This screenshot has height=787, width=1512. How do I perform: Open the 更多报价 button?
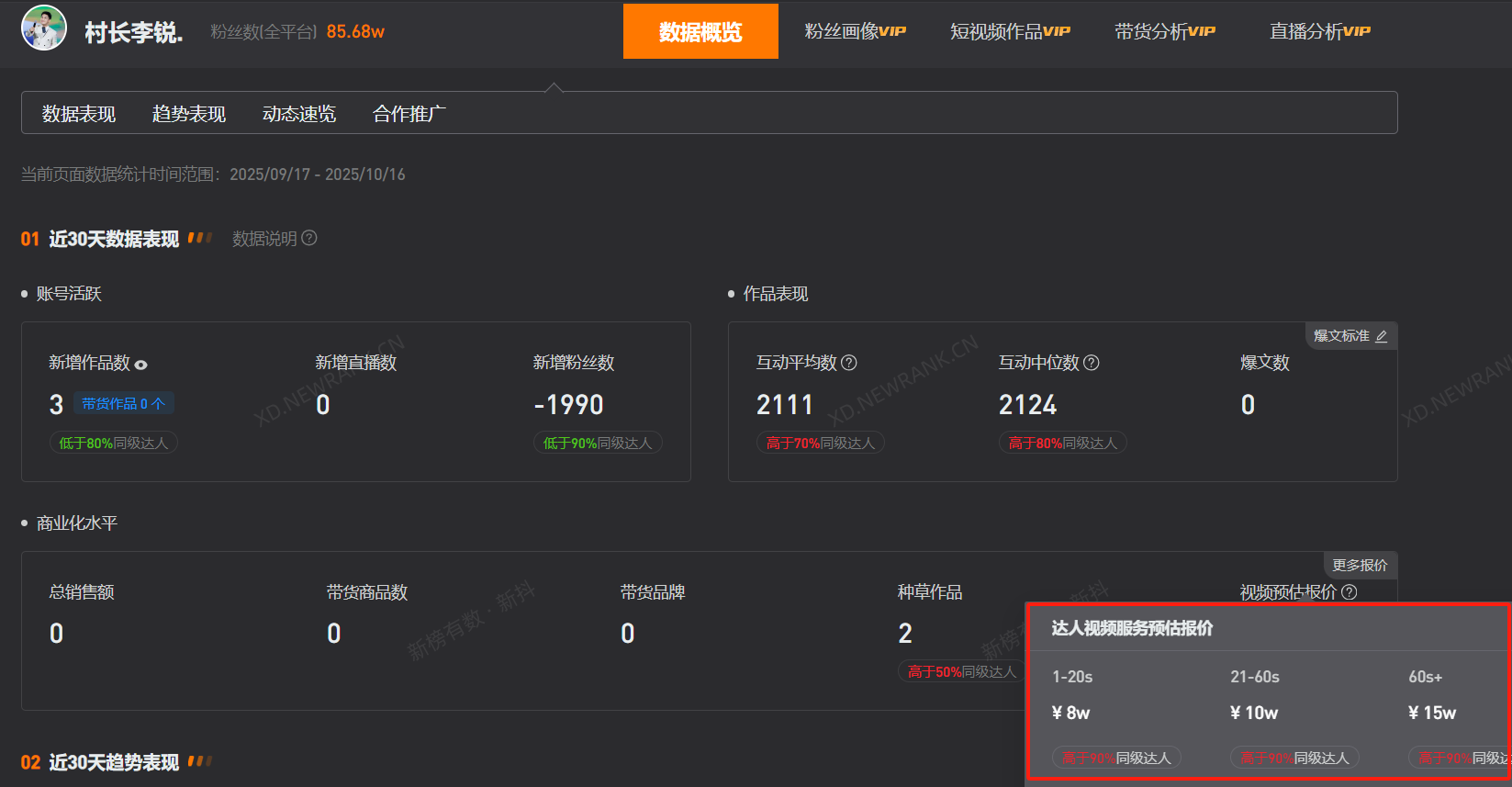pyautogui.click(x=1360, y=566)
